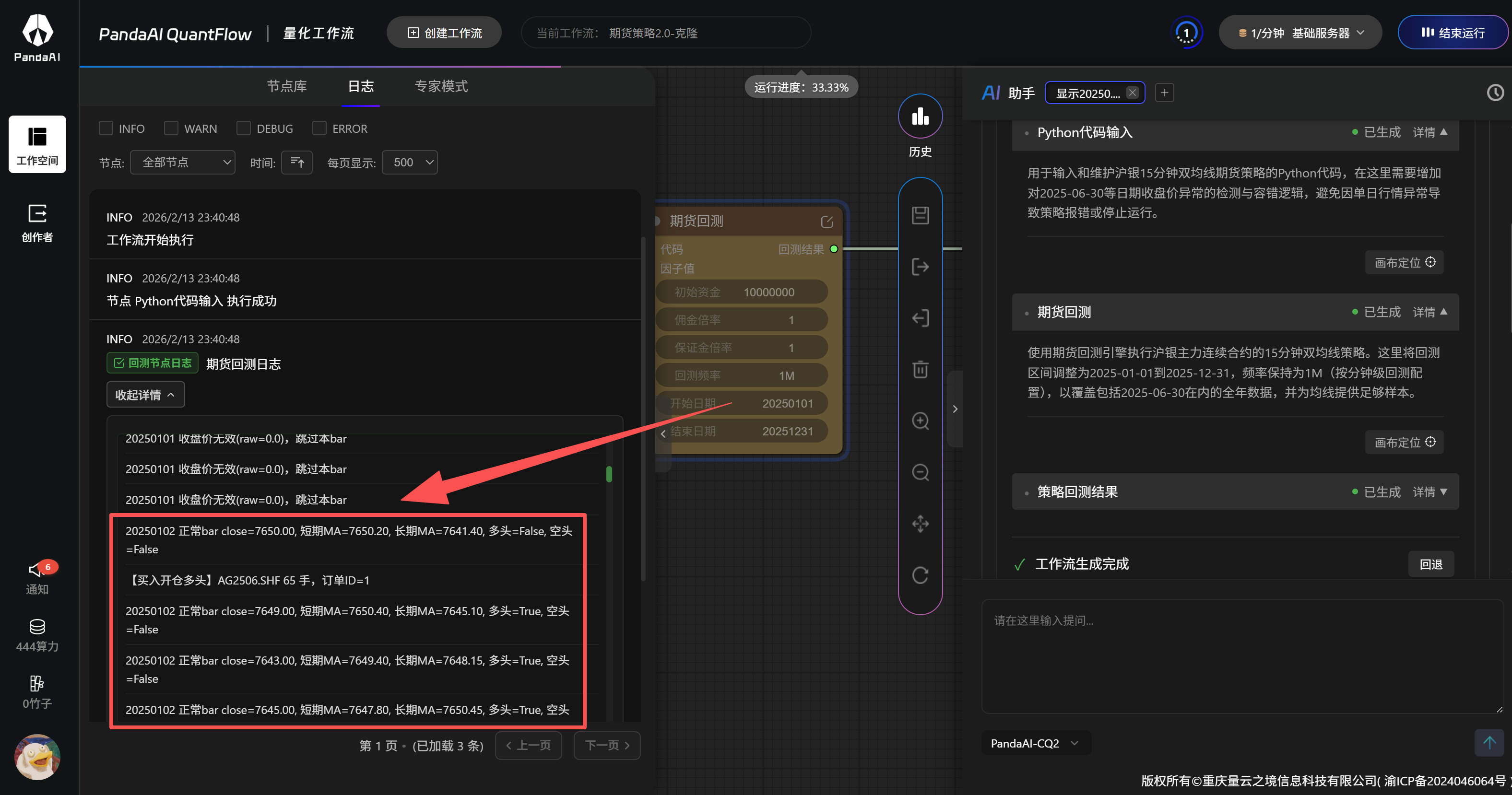Click the 回测结果 green output port
The image size is (1512, 795).
click(x=834, y=249)
